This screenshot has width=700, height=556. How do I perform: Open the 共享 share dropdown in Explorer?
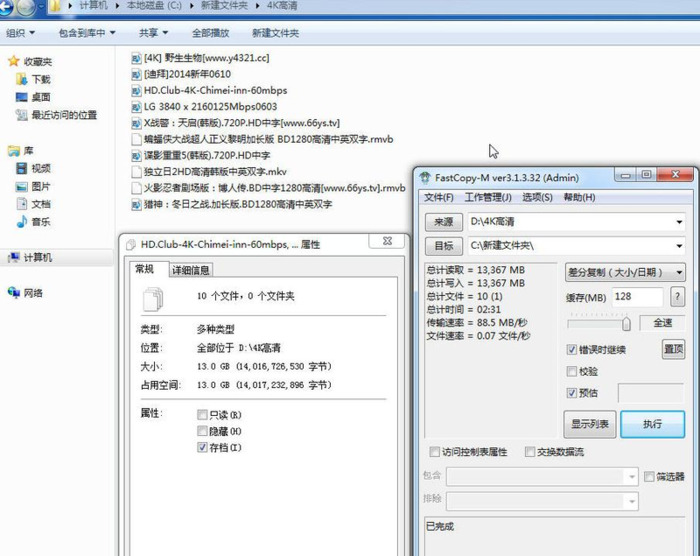pyautogui.click(x=154, y=33)
